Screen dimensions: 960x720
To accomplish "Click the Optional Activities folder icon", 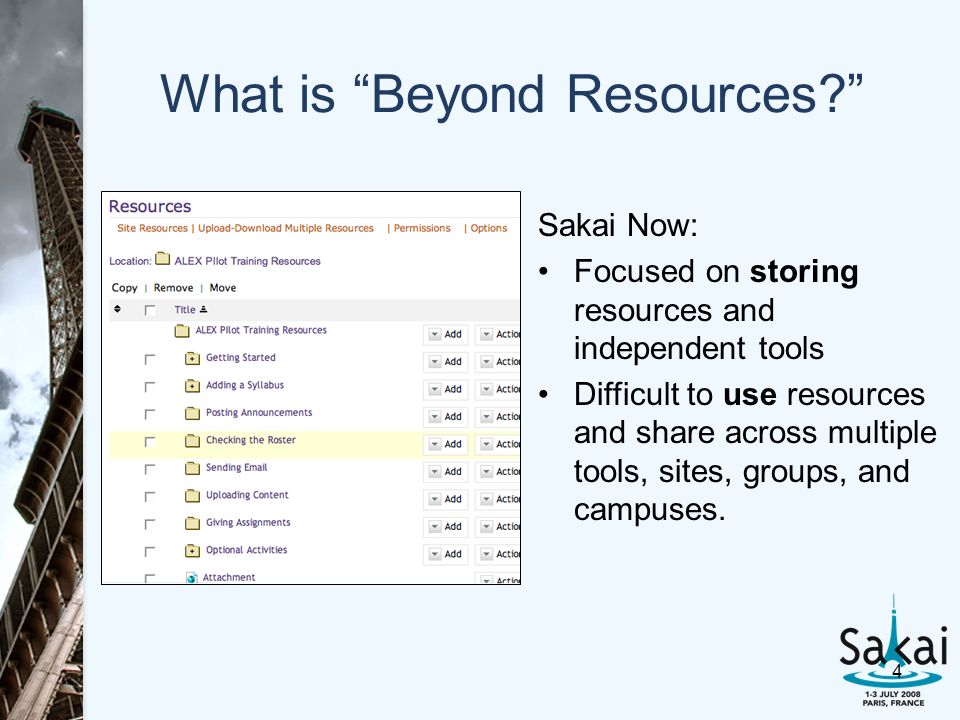I will (192, 551).
